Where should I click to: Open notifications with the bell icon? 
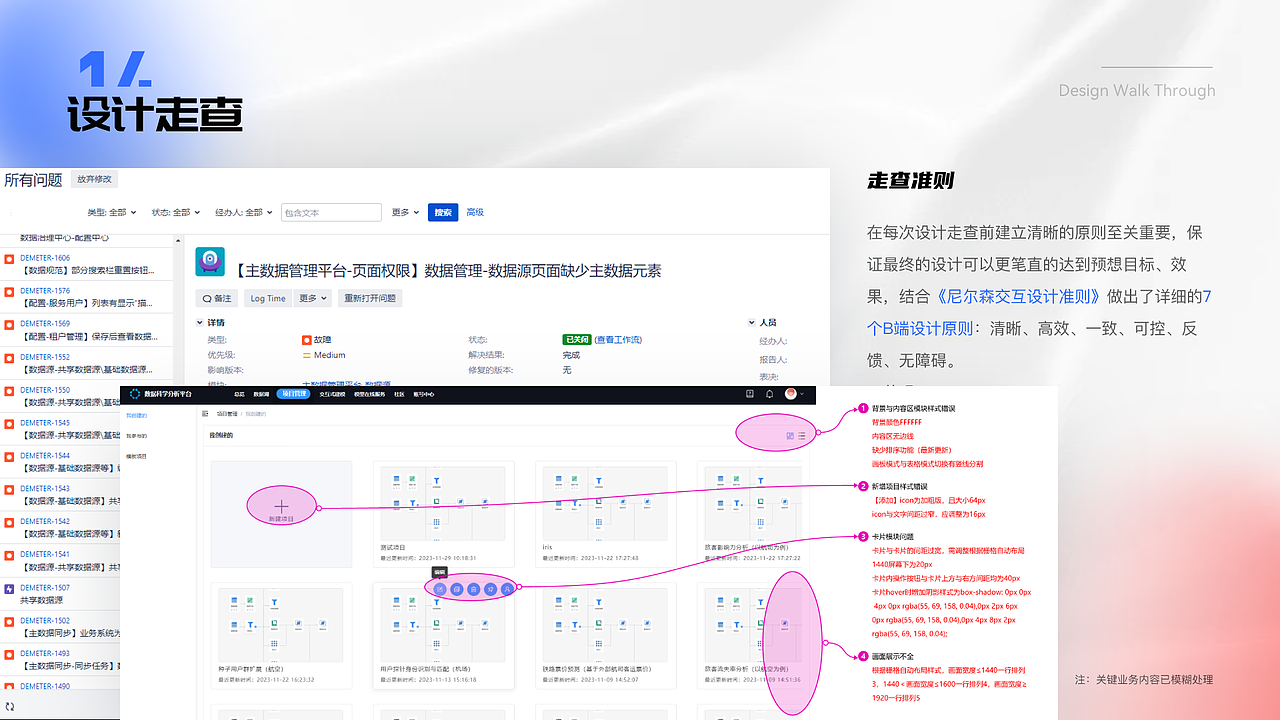tap(769, 393)
